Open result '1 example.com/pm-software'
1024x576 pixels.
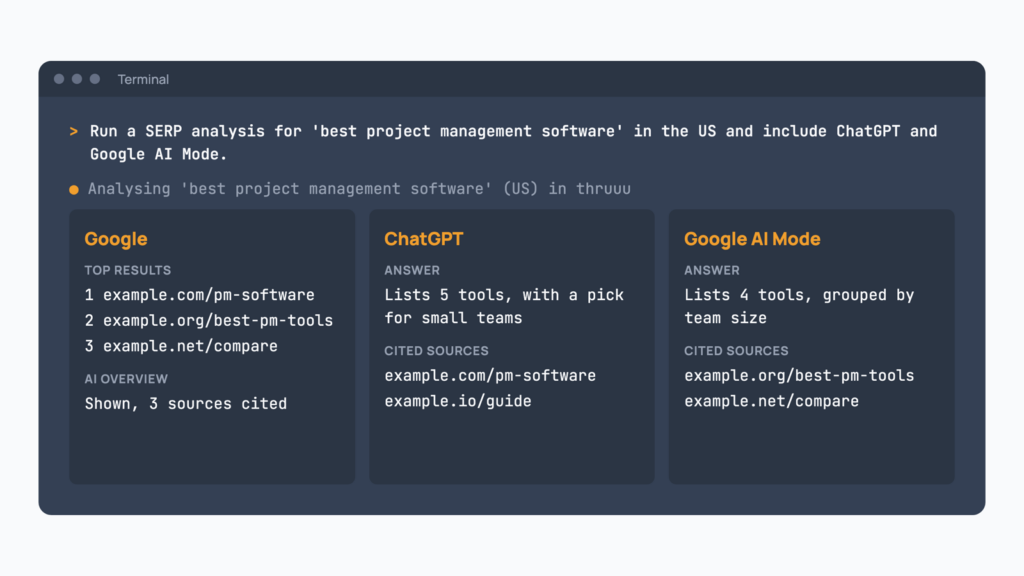(x=199, y=295)
